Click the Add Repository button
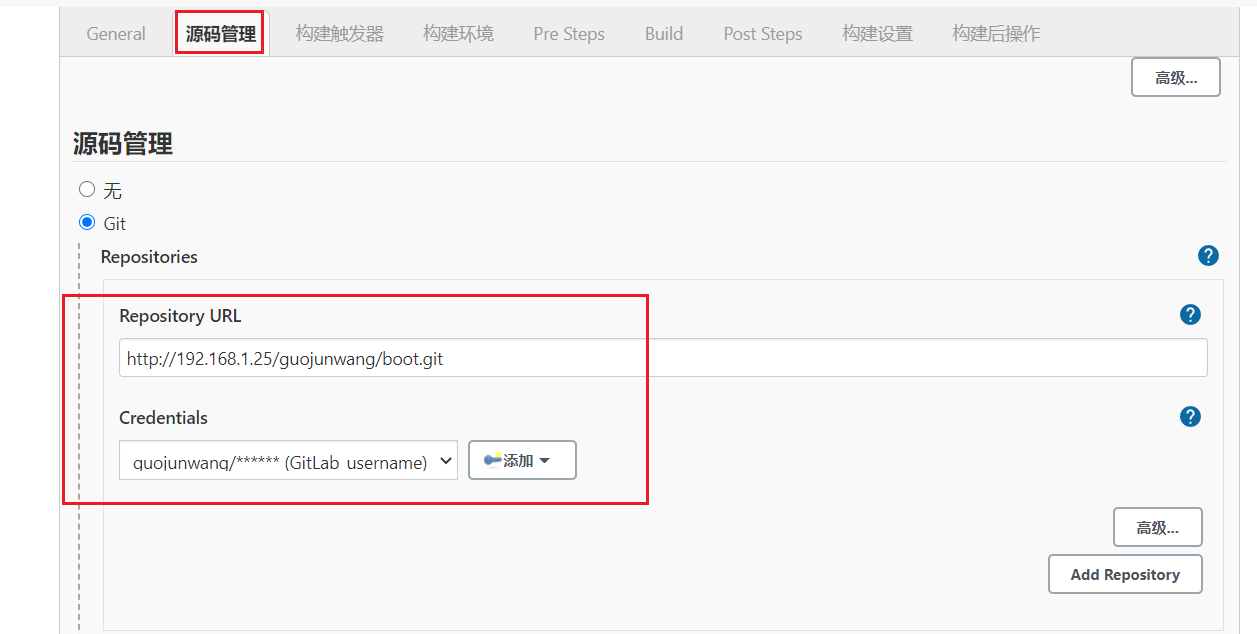 [x=1125, y=574]
